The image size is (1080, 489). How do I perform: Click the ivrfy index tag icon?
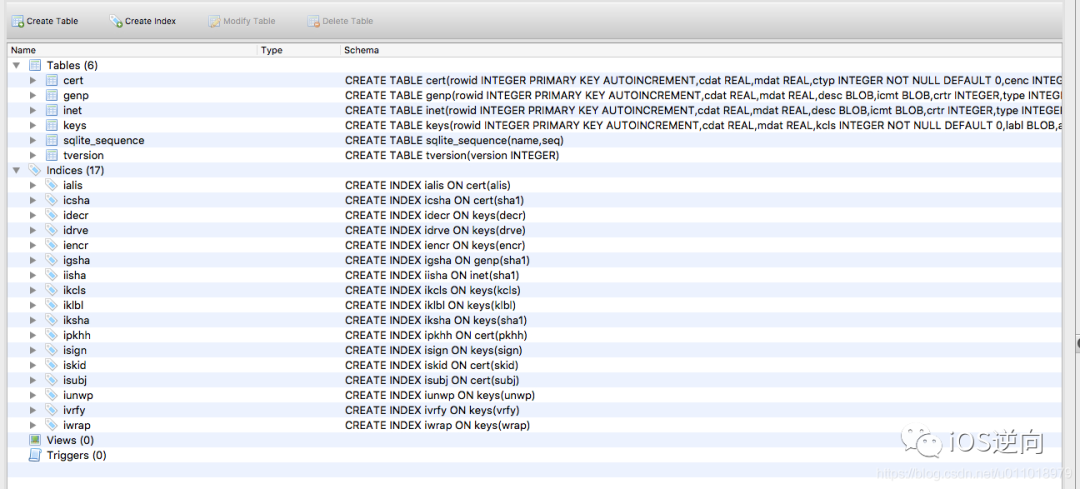pos(52,410)
